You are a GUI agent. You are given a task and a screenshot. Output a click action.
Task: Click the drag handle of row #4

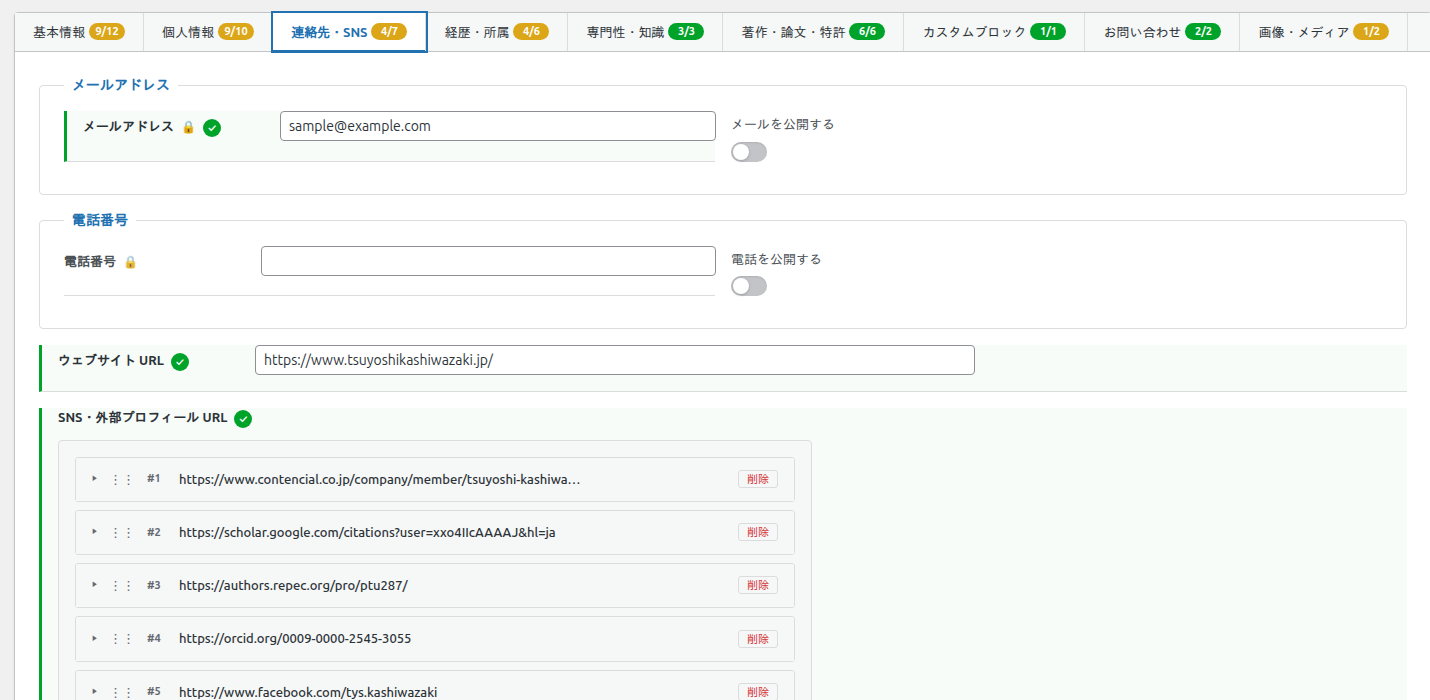tap(122, 638)
